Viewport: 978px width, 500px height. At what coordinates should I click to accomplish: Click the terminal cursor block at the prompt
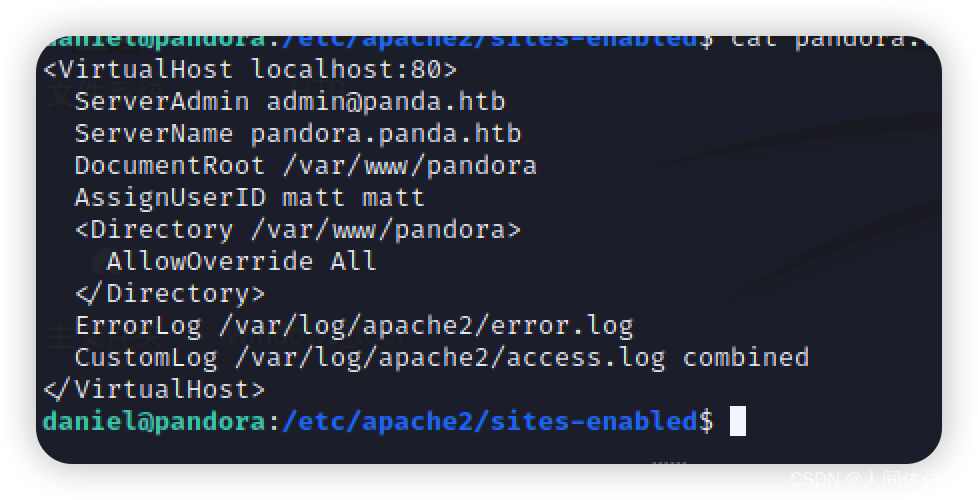click(x=738, y=421)
